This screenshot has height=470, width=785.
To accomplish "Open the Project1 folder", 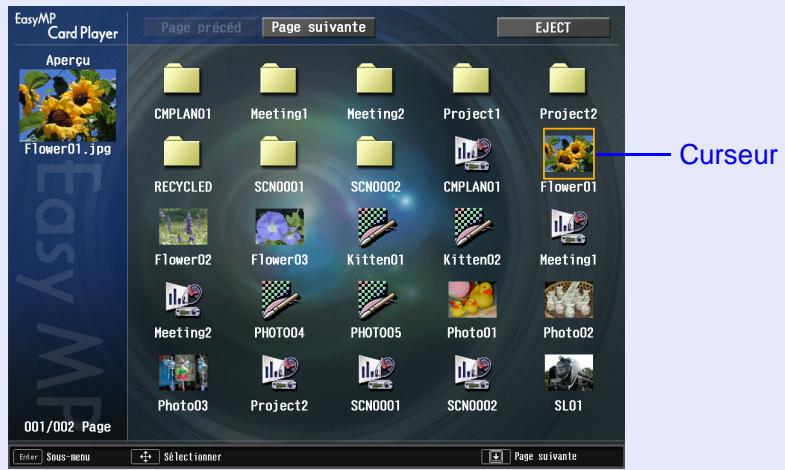I will coord(471,79).
